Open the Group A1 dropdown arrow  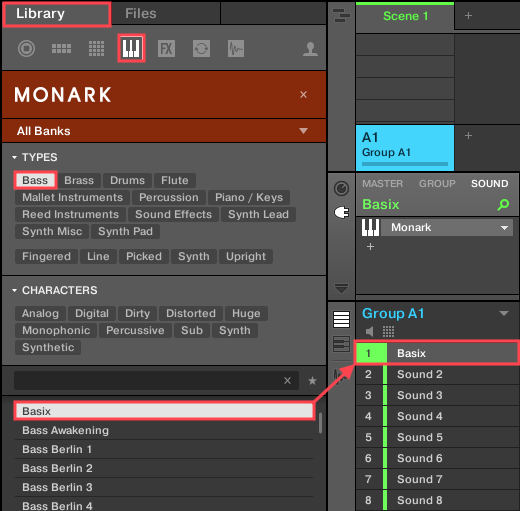coord(504,313)
